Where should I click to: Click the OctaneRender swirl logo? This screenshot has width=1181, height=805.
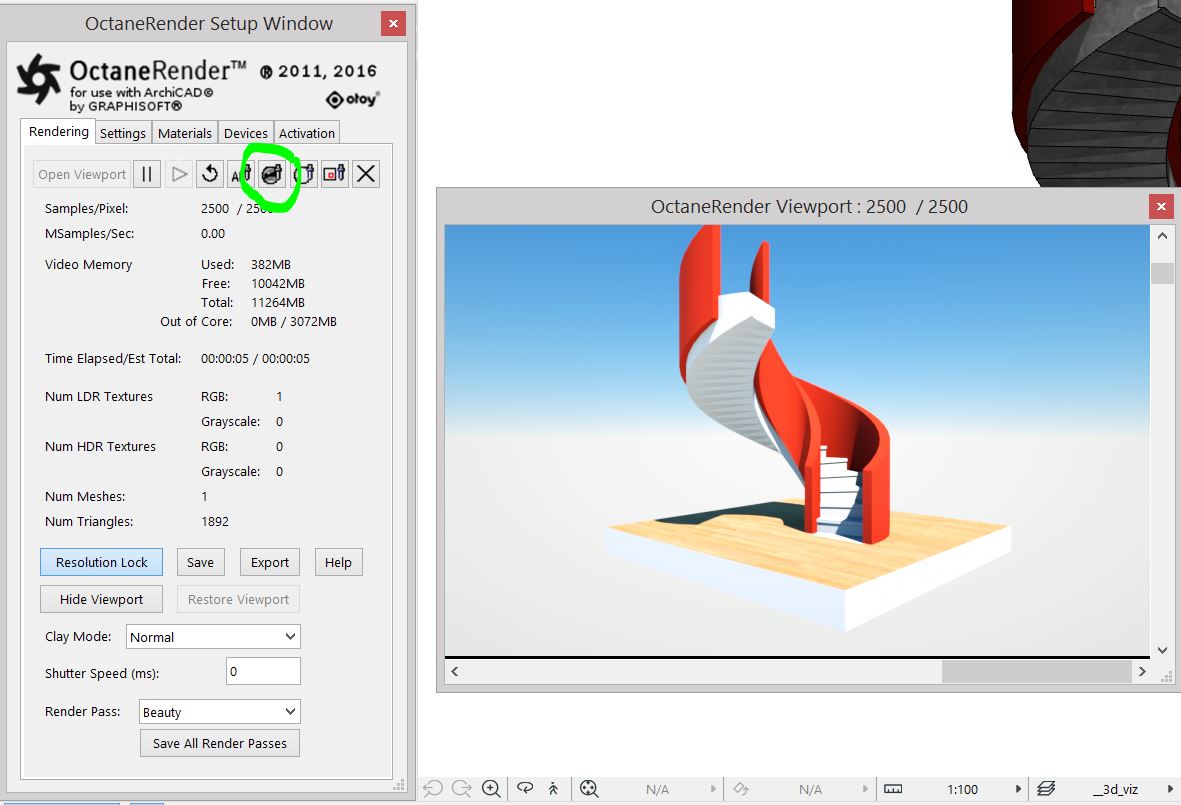pos(39,78)
